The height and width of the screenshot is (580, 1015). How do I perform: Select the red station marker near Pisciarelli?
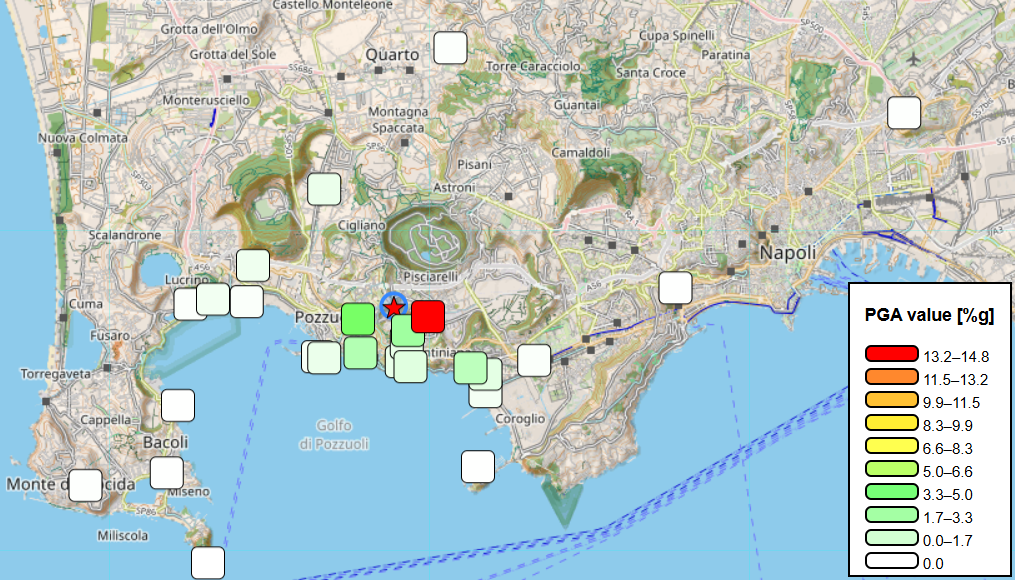tap(429, 318)
